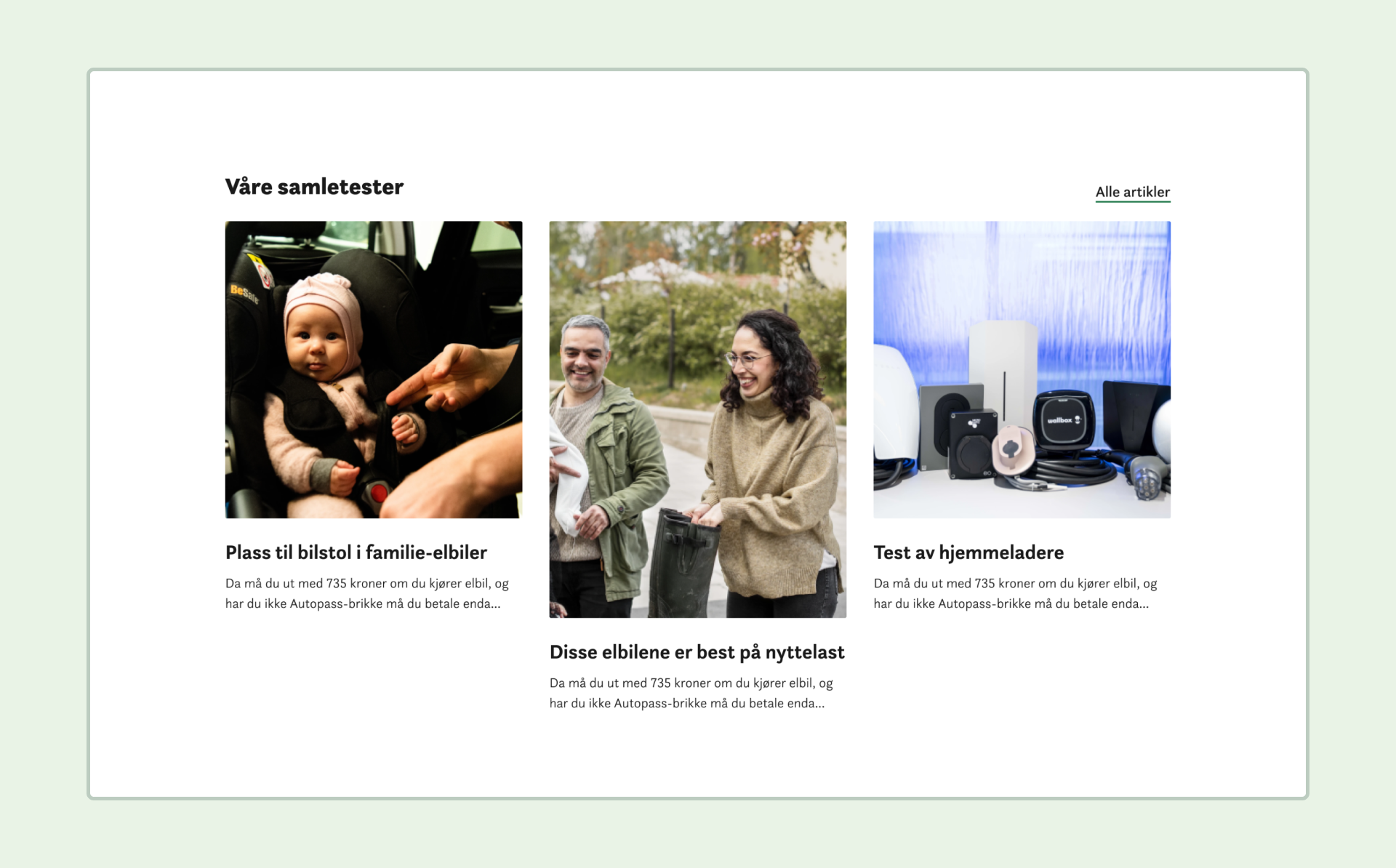
Task: Click the excerpt under Plass til bilstol
Action: click(x=367, y=593)
